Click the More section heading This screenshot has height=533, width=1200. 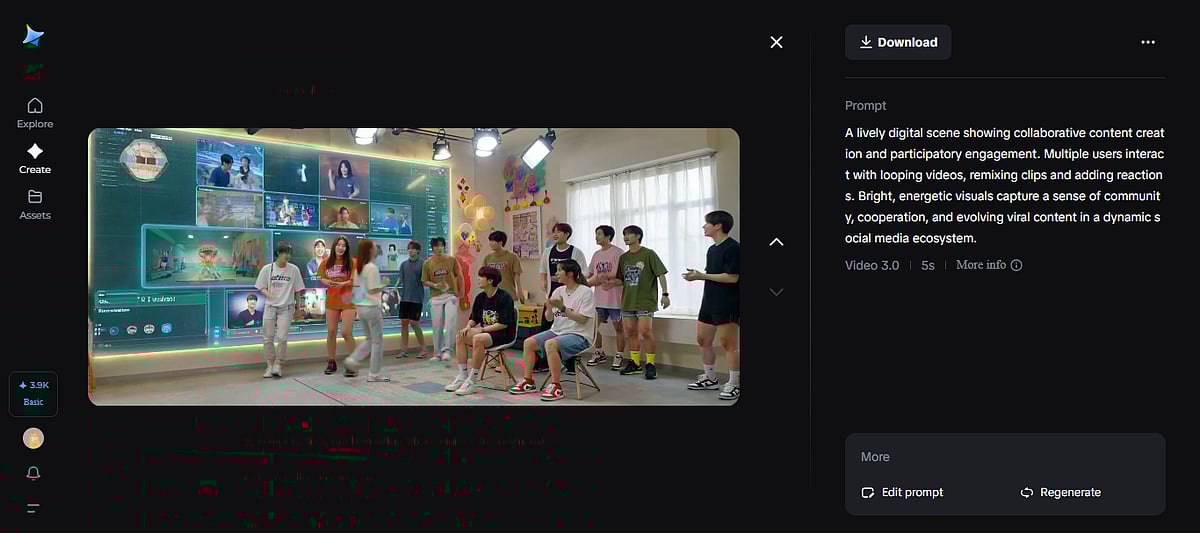click(x=875, y=457)
